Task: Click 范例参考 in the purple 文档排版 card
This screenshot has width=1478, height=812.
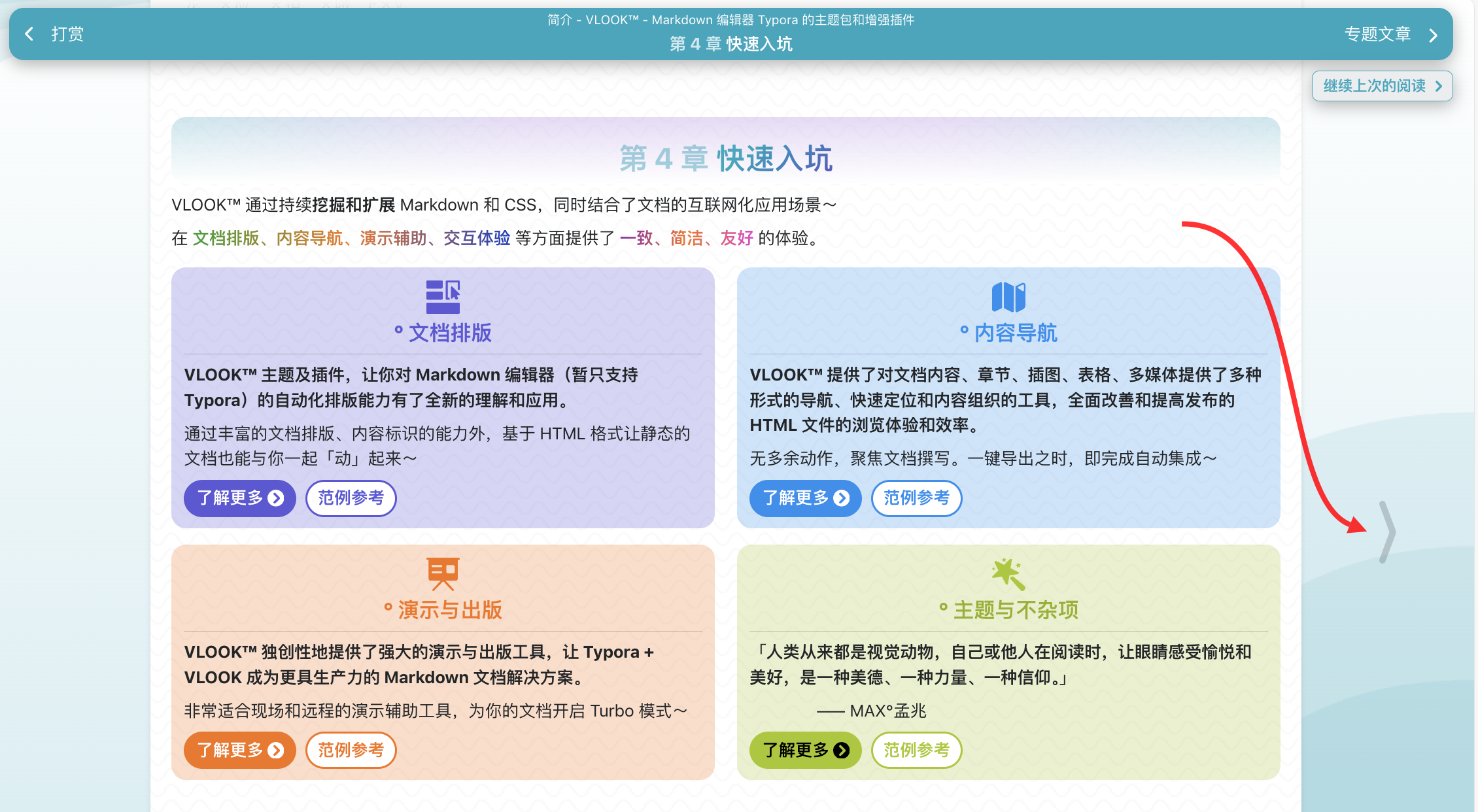Action: [351, 498]
